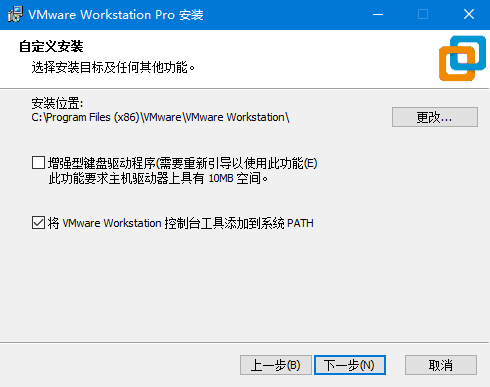
Task: Click the 自定义安装 heading
Action: click(51, 46)
